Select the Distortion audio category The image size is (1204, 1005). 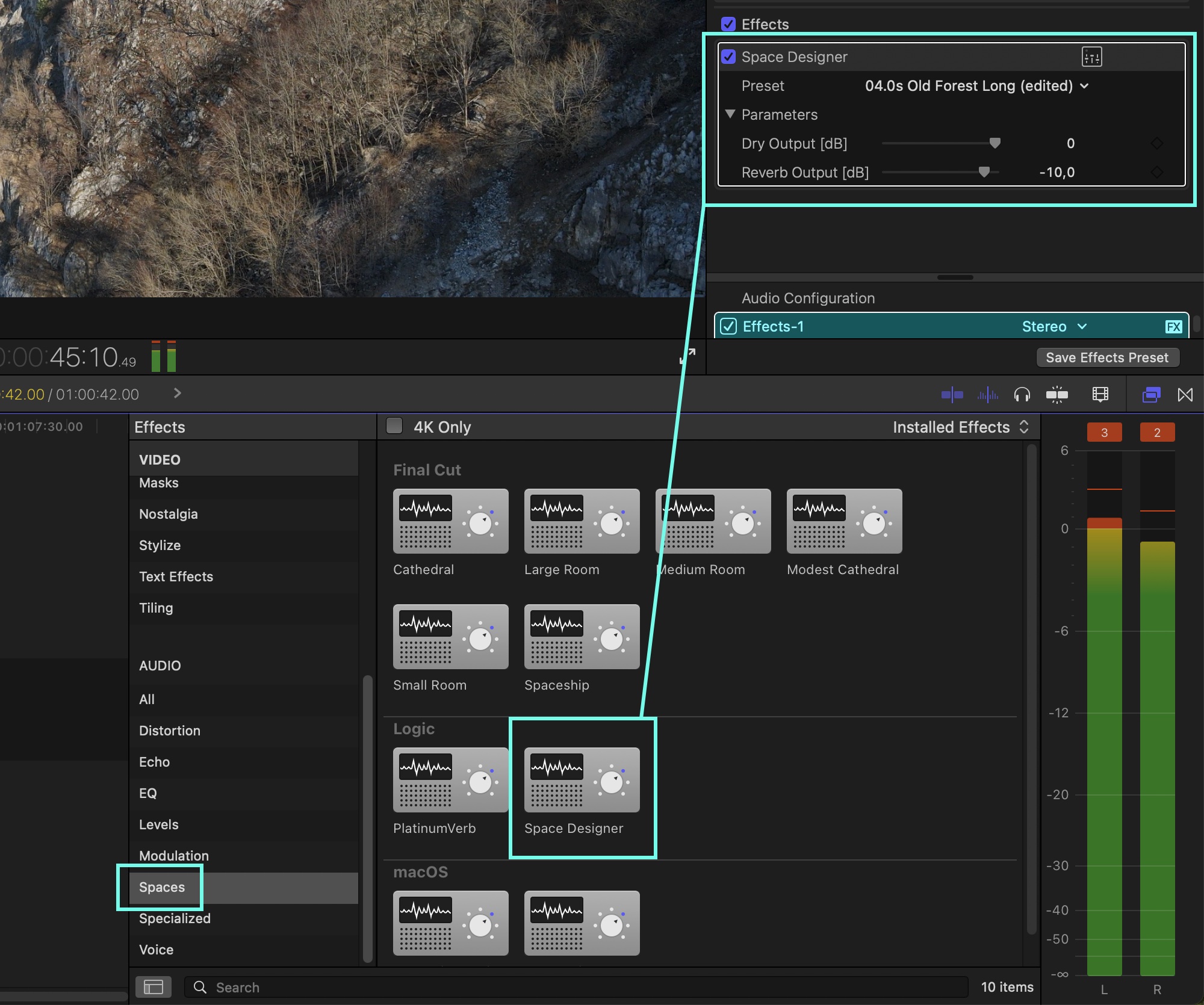[x=170, y=731]
